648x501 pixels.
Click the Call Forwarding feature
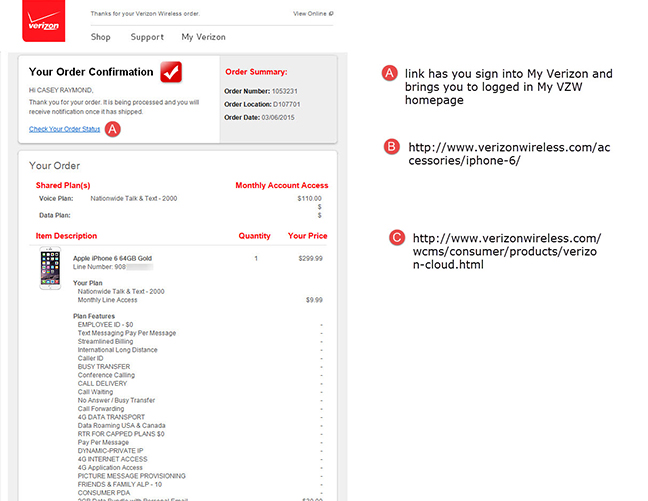point(101,408)
